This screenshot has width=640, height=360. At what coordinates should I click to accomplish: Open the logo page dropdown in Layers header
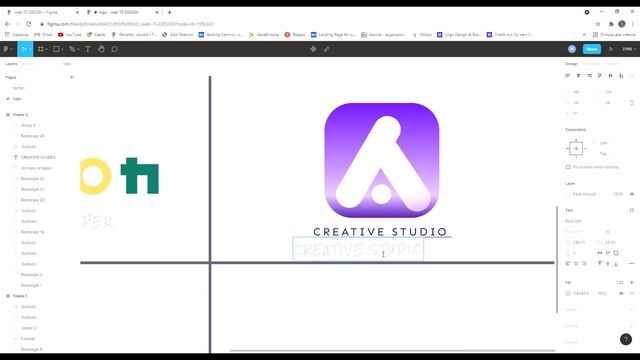67,64
